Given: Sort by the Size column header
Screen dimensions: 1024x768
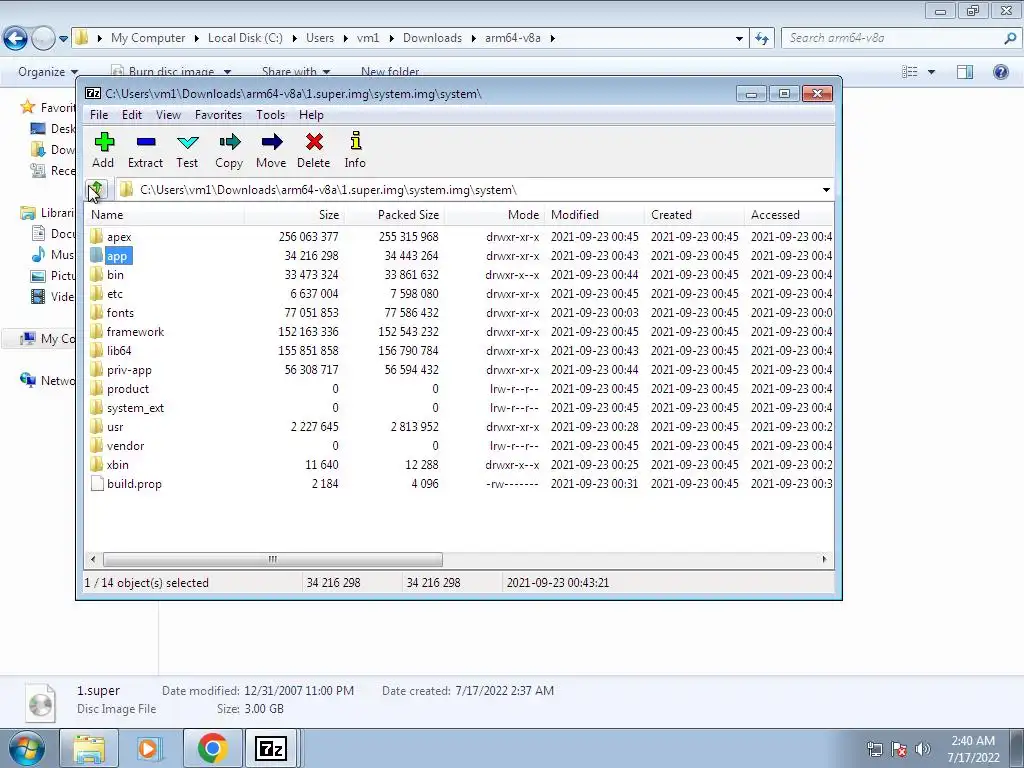Looking at the screenshot, I should click(x=294, y=215).
